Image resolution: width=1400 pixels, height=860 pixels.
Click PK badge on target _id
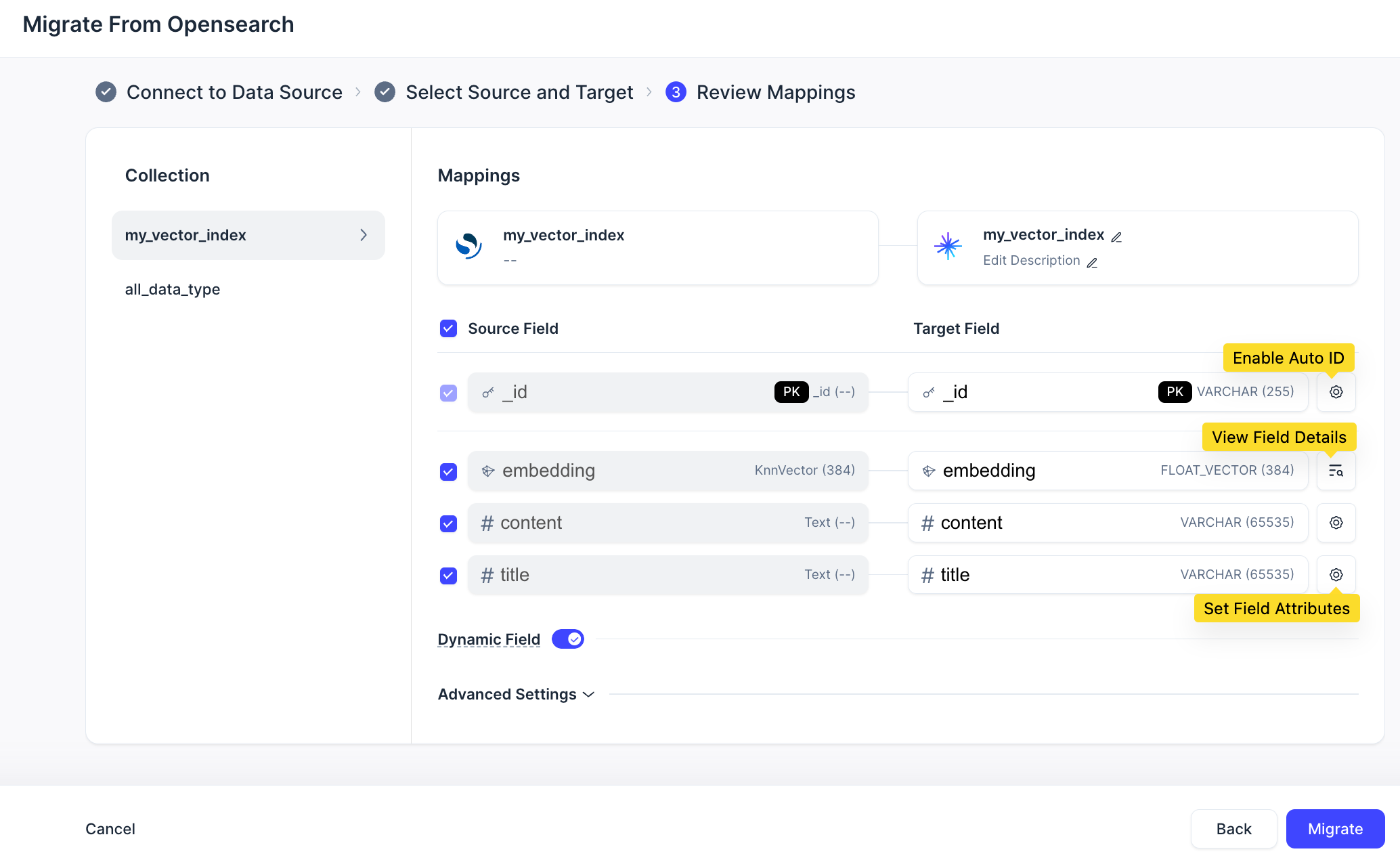pos(1175,392)
